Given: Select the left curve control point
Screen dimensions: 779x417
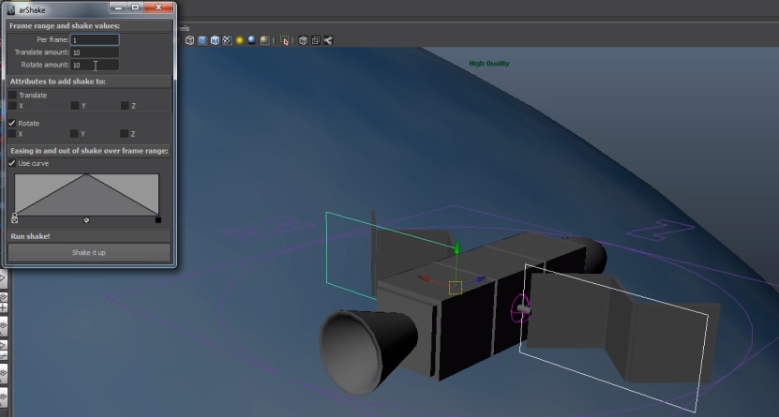Looking at the screenshot, I should (14, 215).
